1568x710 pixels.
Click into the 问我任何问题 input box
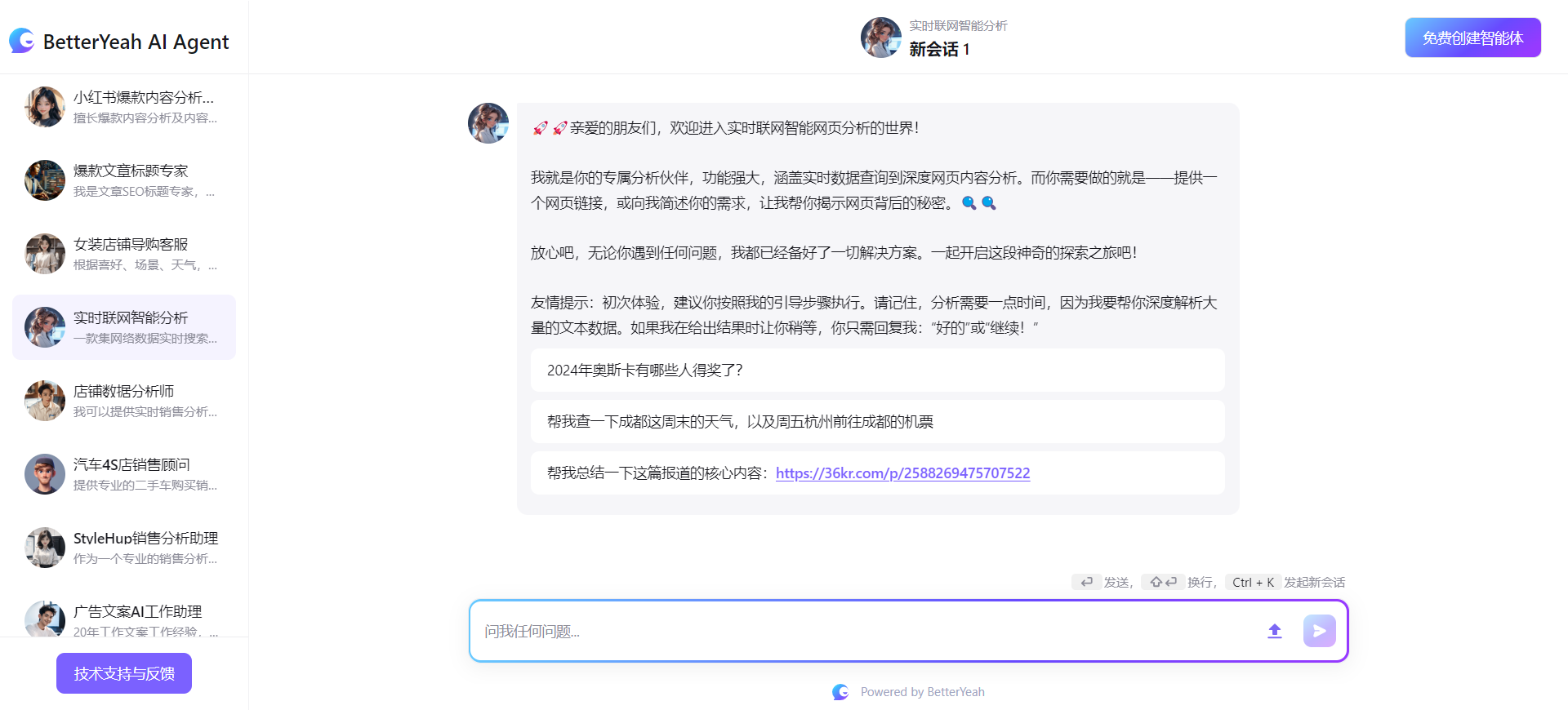(x=866, y=631)
